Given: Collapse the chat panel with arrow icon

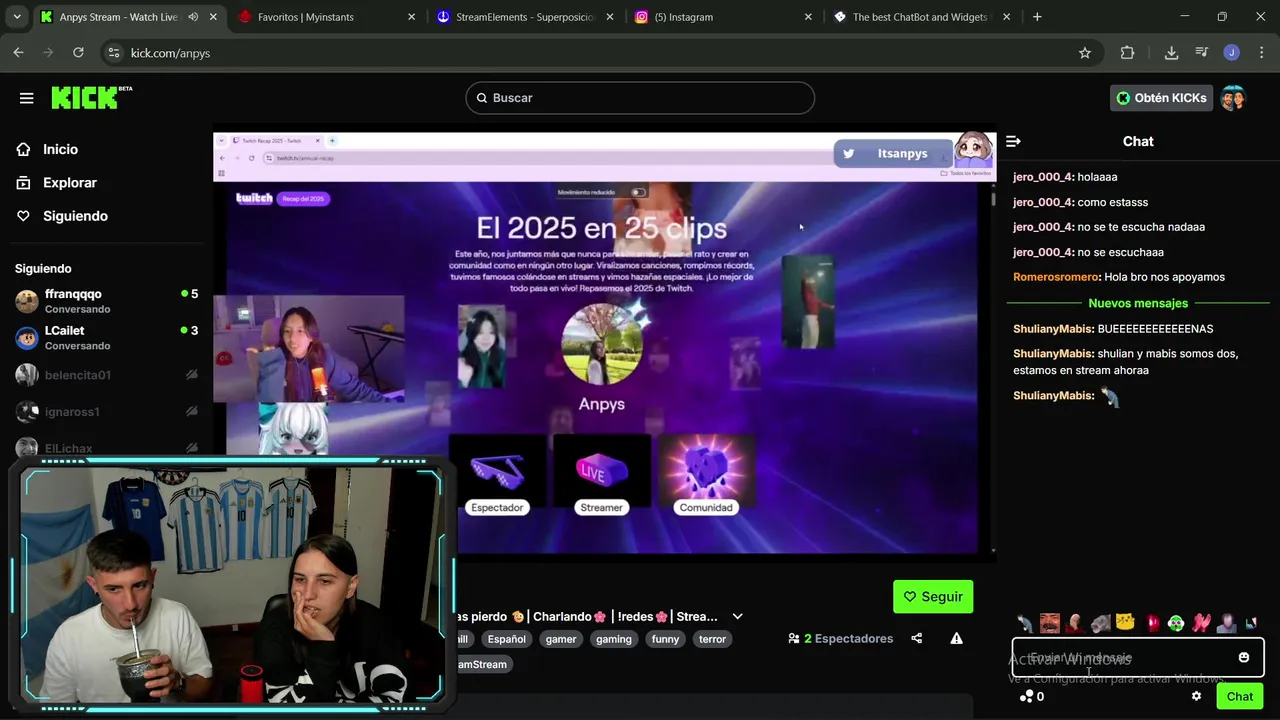Looking at the screenshot, I should point(1013,142).
